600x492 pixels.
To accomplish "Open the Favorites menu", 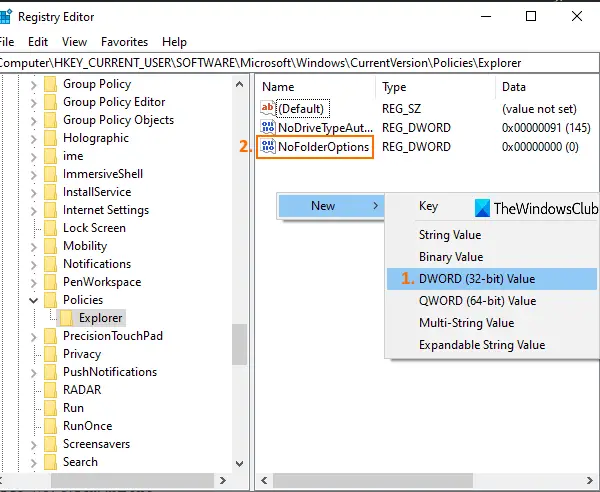I will [x=124, y=41].
